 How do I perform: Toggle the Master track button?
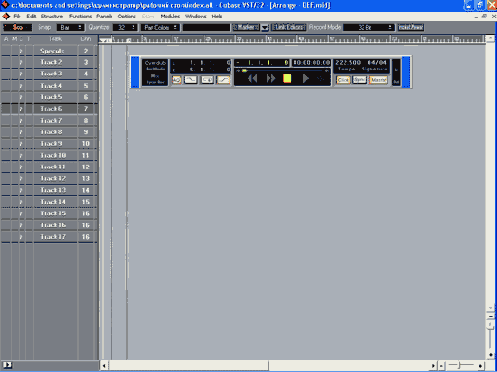click(378, 80)
